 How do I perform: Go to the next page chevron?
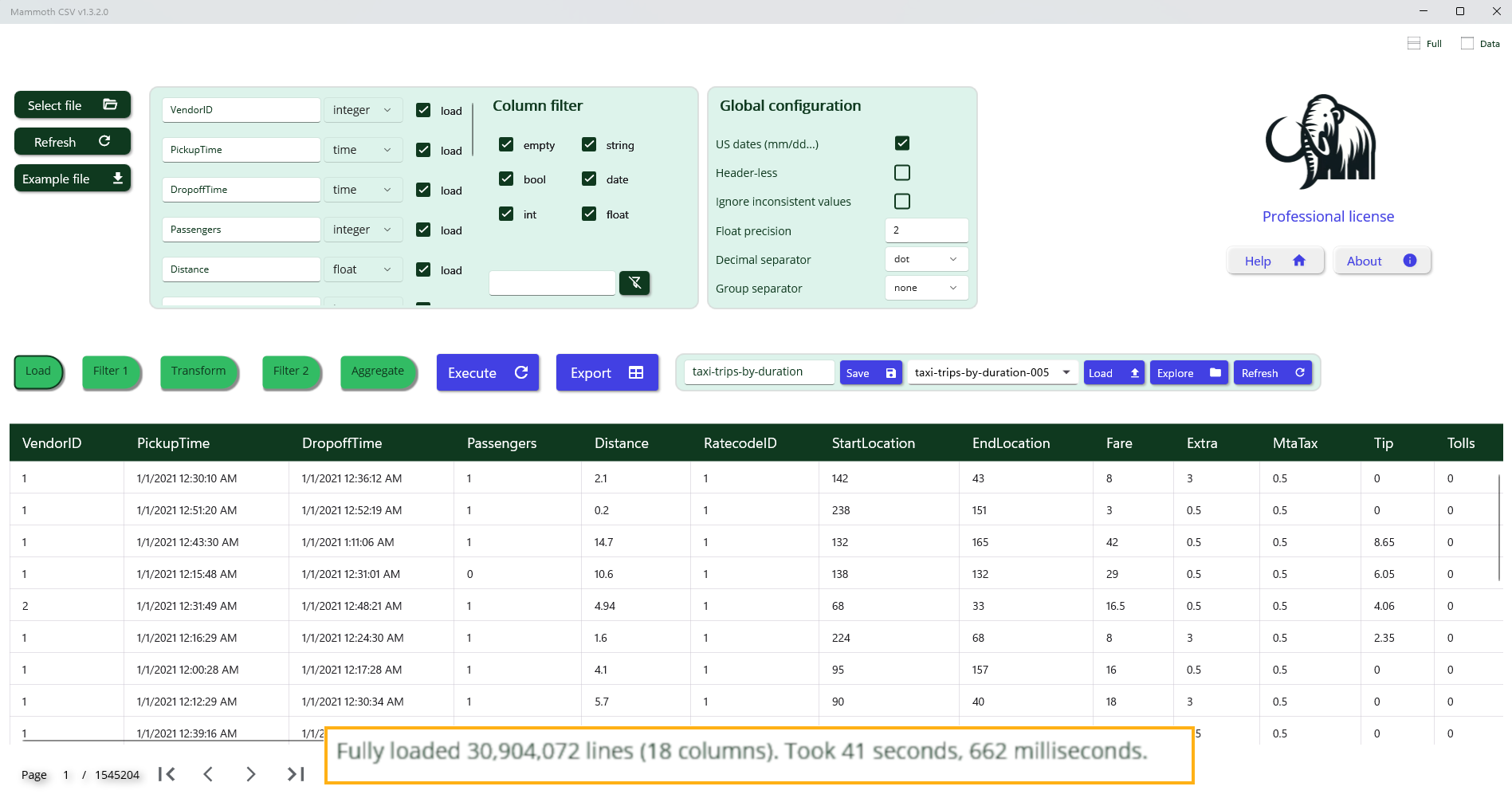point(251,774)
